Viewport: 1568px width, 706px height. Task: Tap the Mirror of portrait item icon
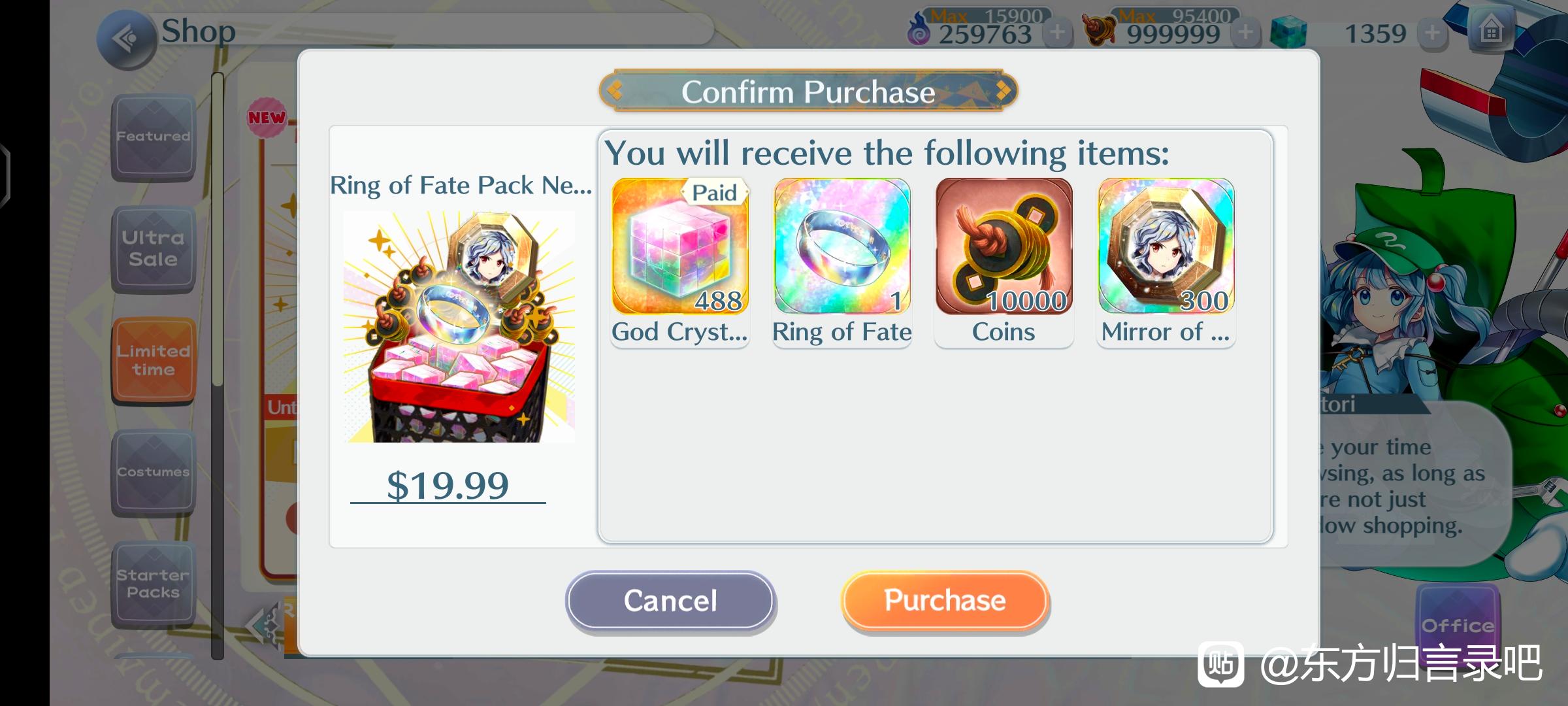tap(1166, 246)
